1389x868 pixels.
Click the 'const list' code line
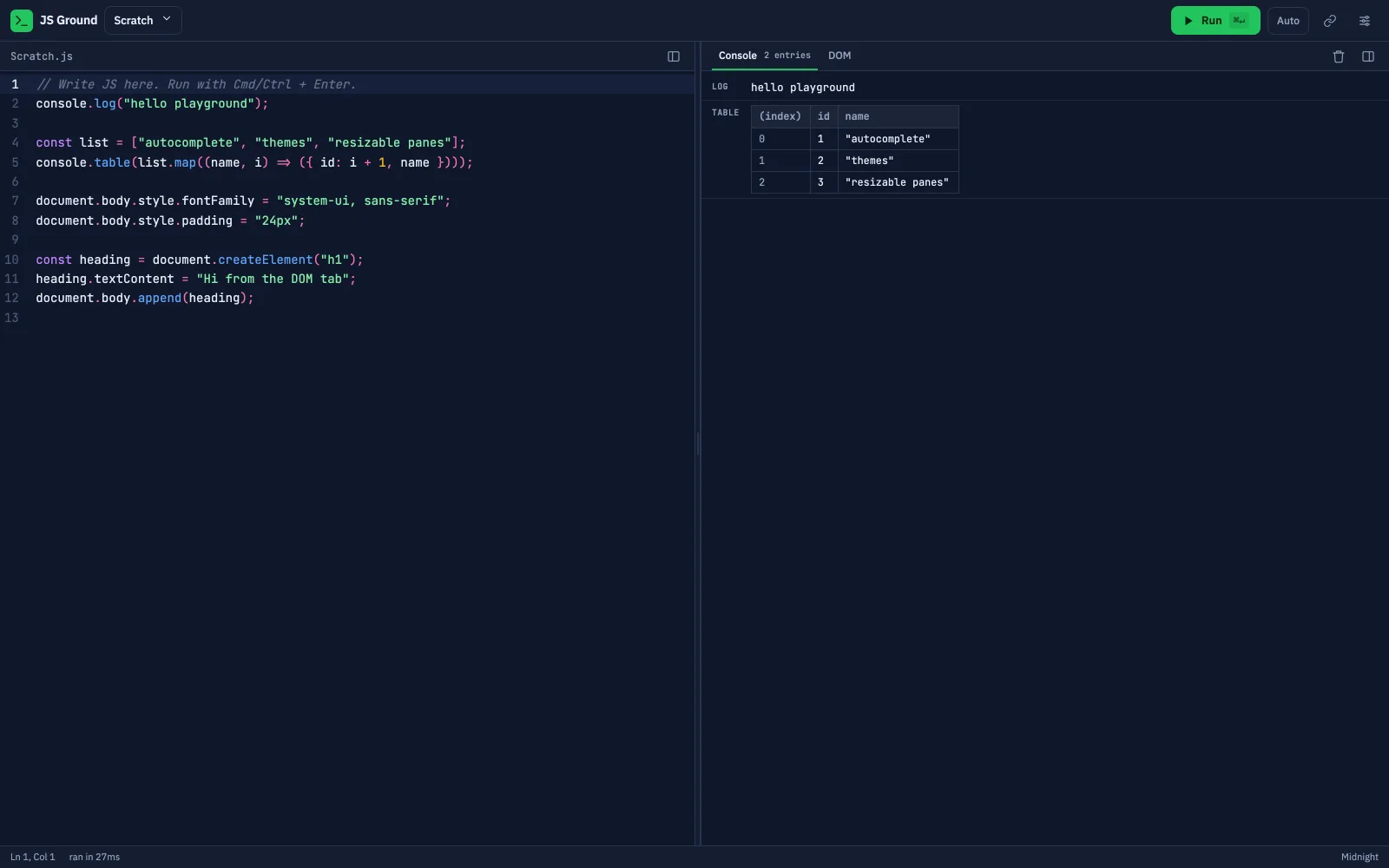tap(251, 142)
